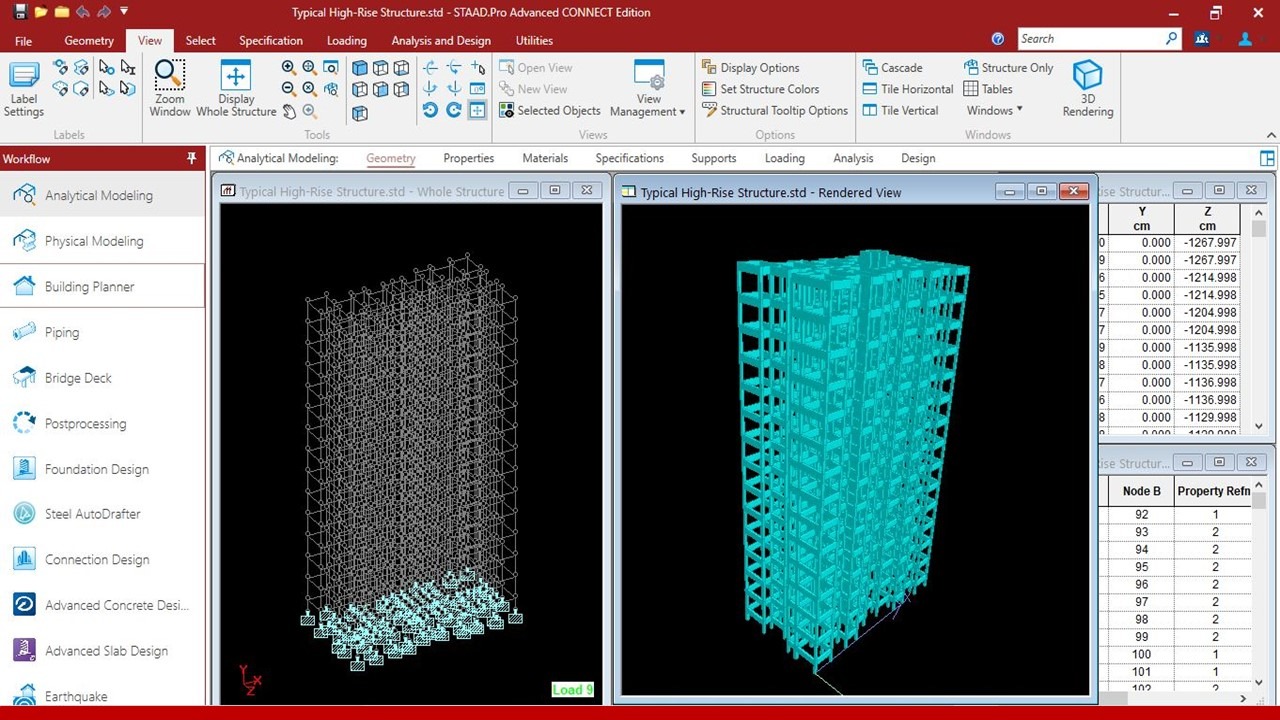Open the Building Planner workflow
Screen dimensions: 1280x720
[x=89, y=287]
